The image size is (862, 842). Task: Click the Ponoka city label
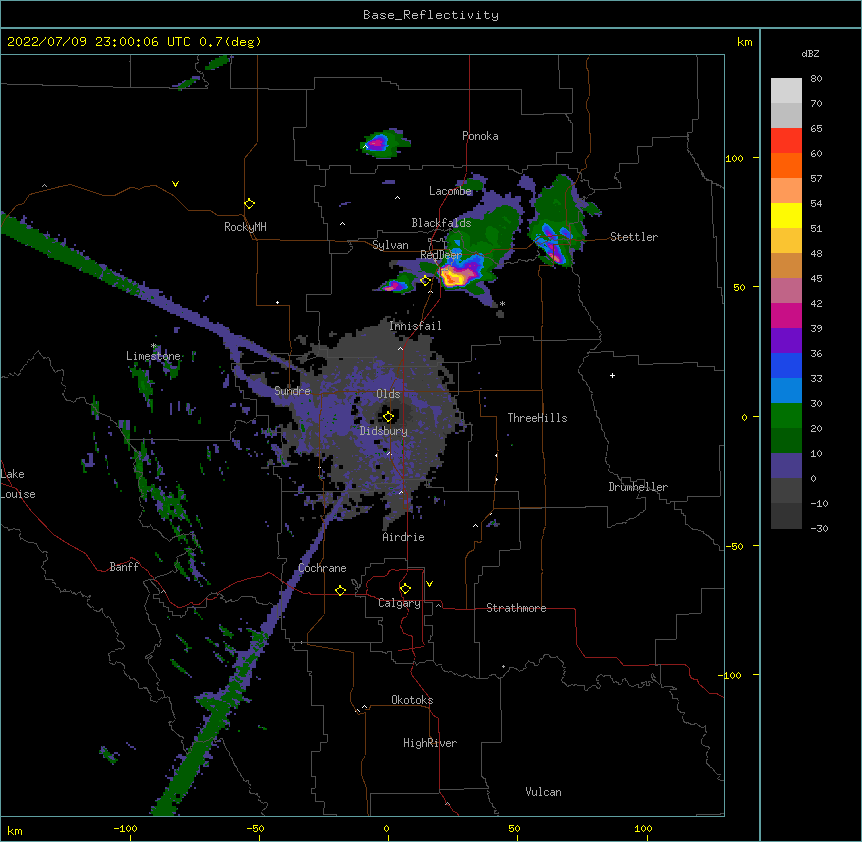(480, 136)
